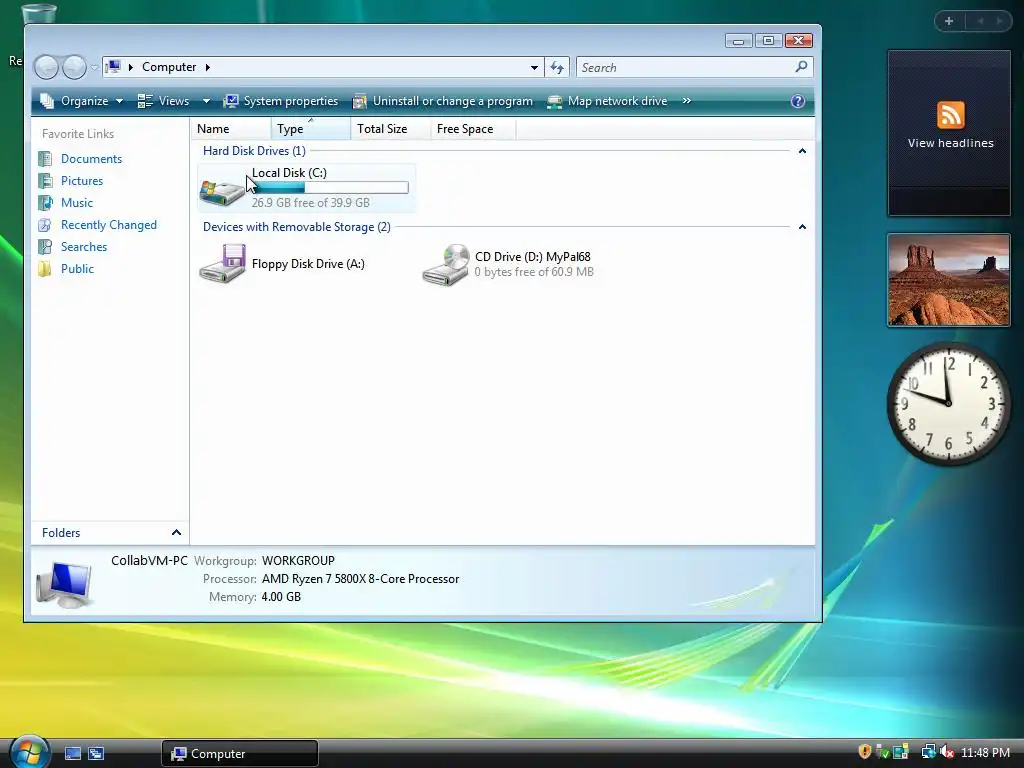Image resolution: width=1024 pixels, height=768 pixels.
Task: Click the analog clock gadget
Action: [949, 403]
